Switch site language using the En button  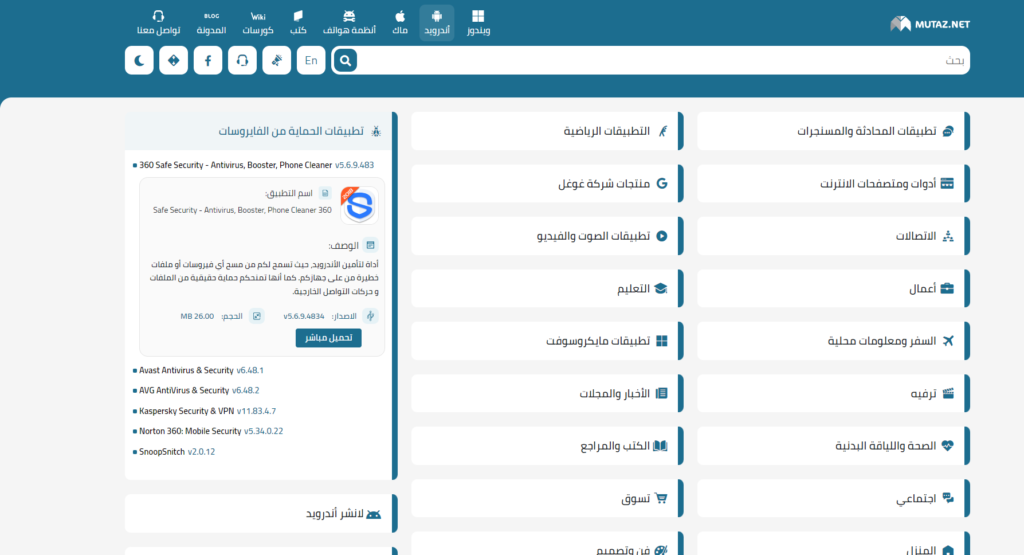[311, 60]
